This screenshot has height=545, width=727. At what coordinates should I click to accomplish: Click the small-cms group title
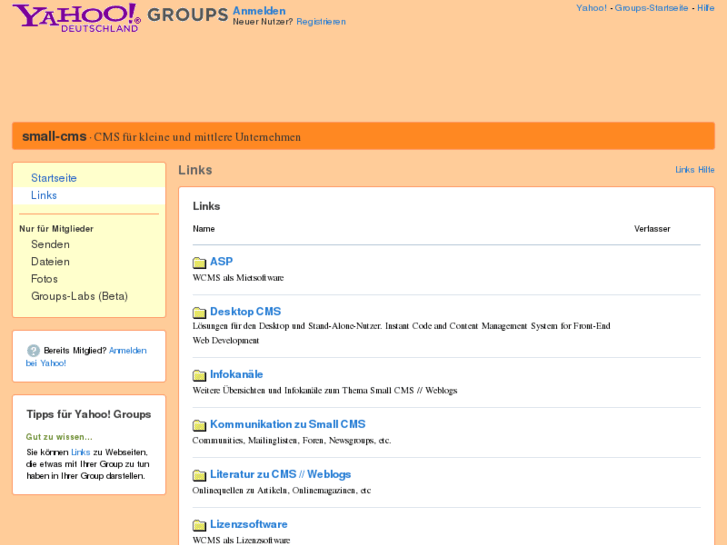54,136
